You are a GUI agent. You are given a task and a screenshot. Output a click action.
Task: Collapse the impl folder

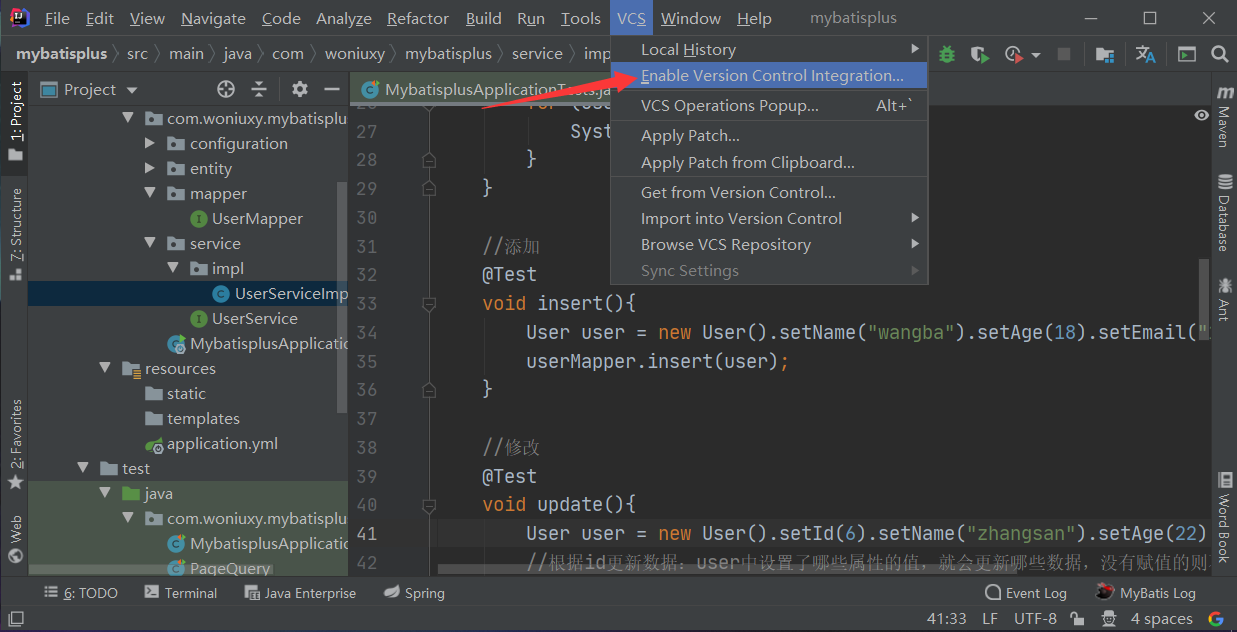point(172,268)
